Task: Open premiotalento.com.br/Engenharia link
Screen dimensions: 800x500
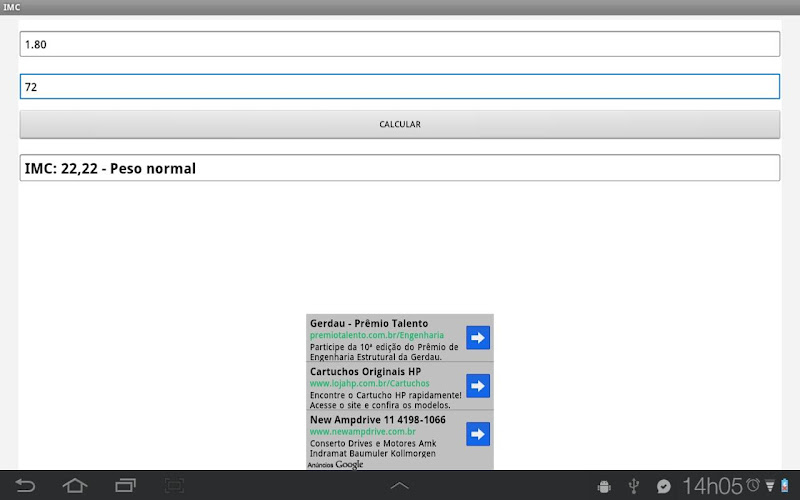Action: pos(377,335)
